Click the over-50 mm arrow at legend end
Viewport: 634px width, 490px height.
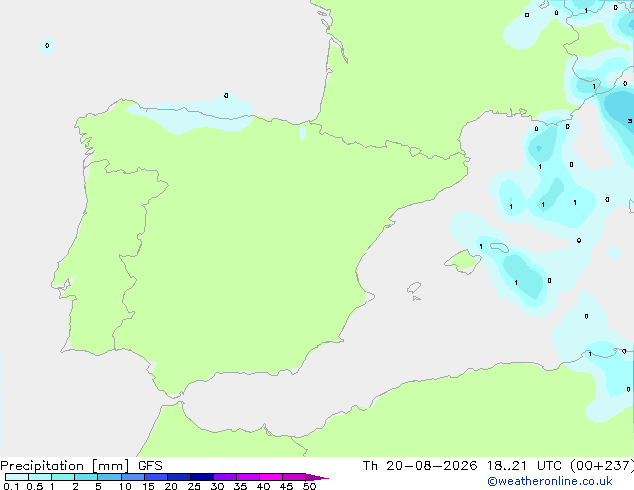(x=317, y=477)
